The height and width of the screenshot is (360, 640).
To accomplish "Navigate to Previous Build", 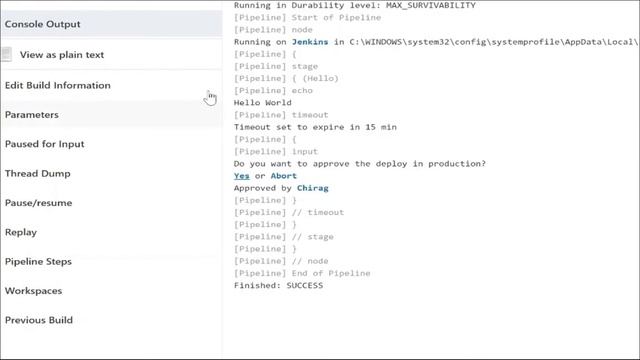I will coord(39,320).
